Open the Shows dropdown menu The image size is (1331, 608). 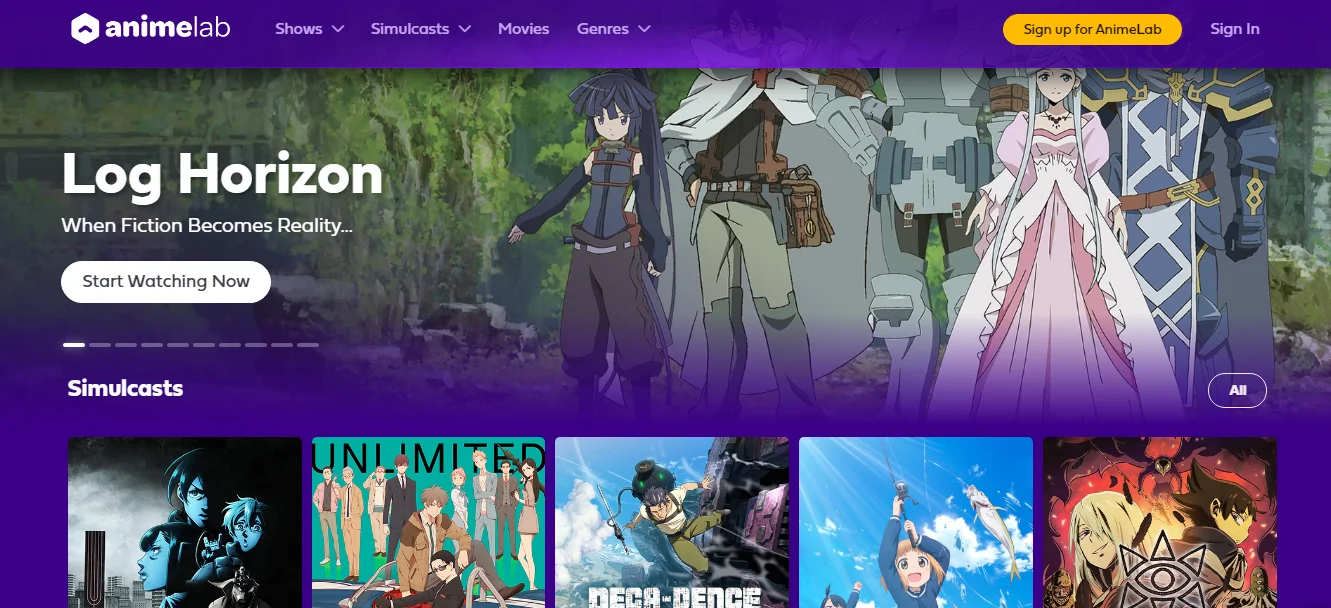[x=309, y=29]
